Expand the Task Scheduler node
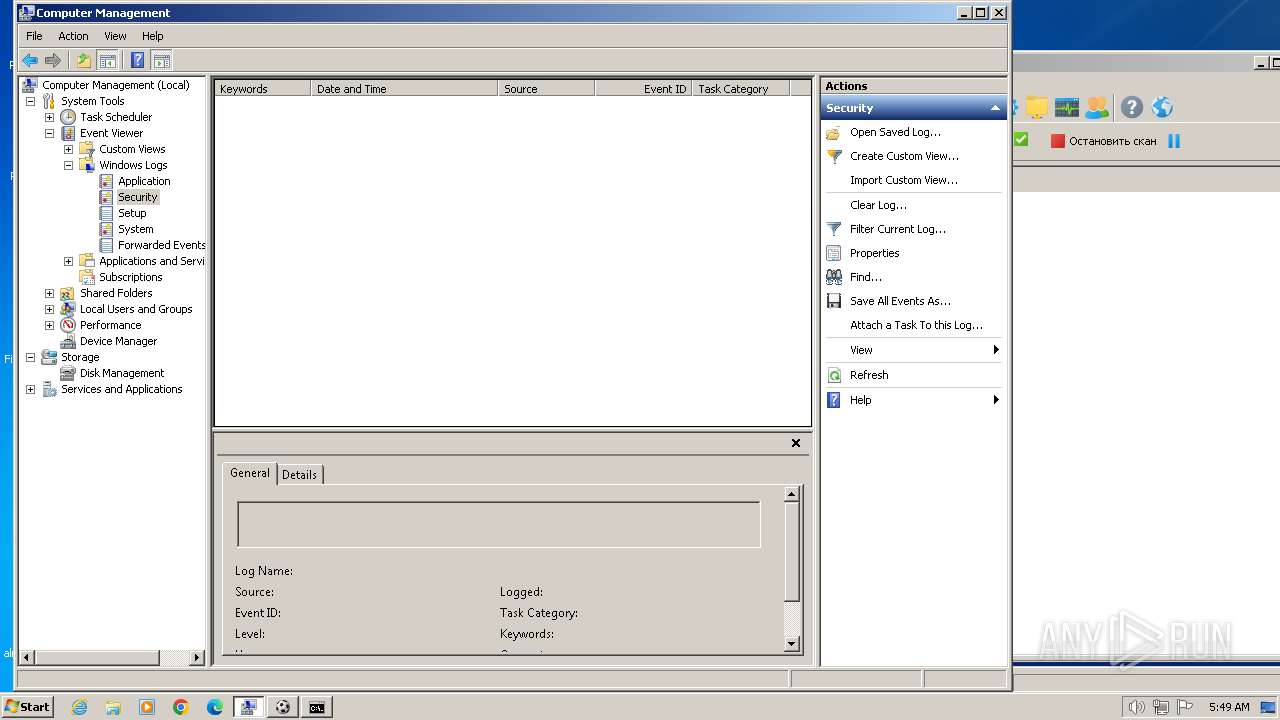1280x720 pixels. [x=49, y=117]
